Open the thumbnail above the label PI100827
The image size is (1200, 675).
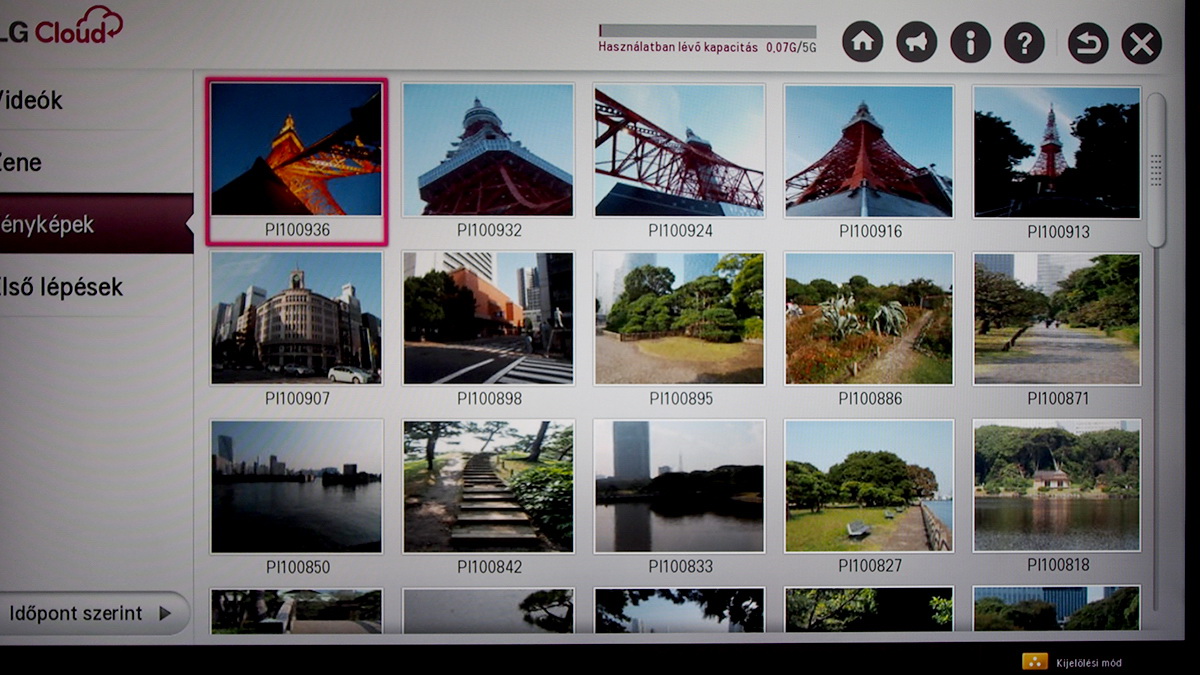click(x=869, y=486)
